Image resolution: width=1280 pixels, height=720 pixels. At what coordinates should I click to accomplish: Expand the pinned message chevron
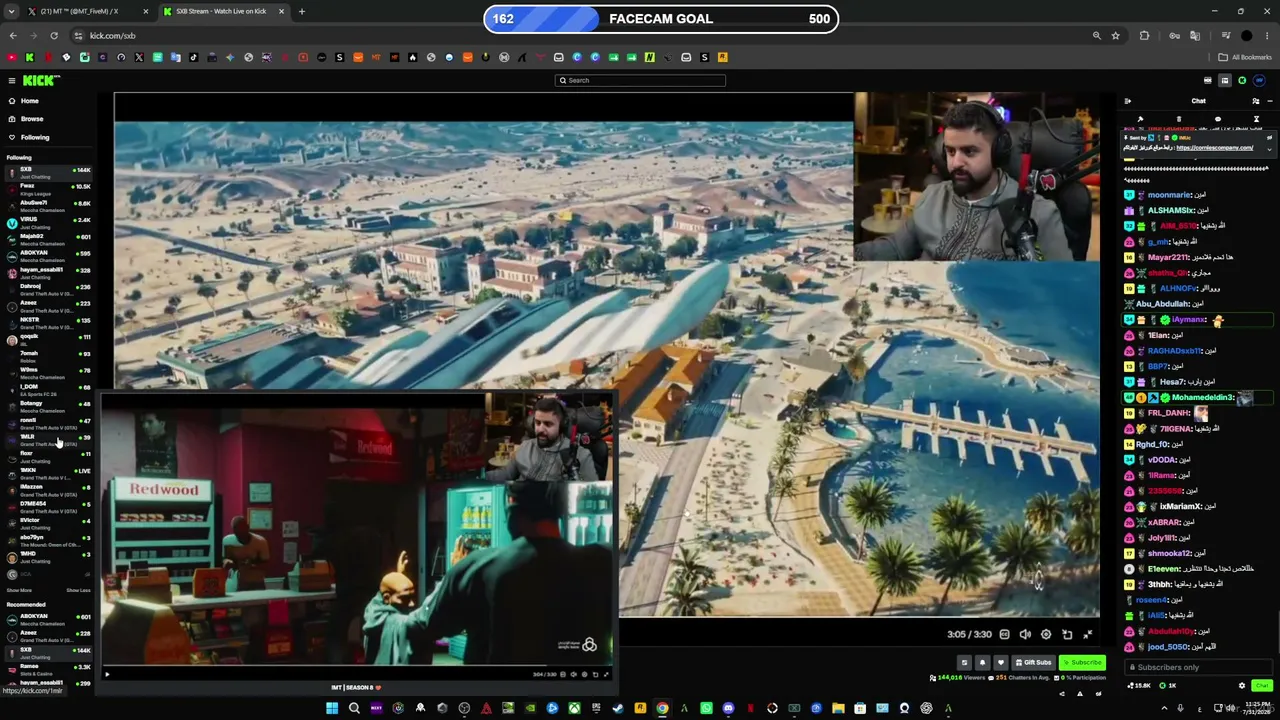tap(1270, 149)
